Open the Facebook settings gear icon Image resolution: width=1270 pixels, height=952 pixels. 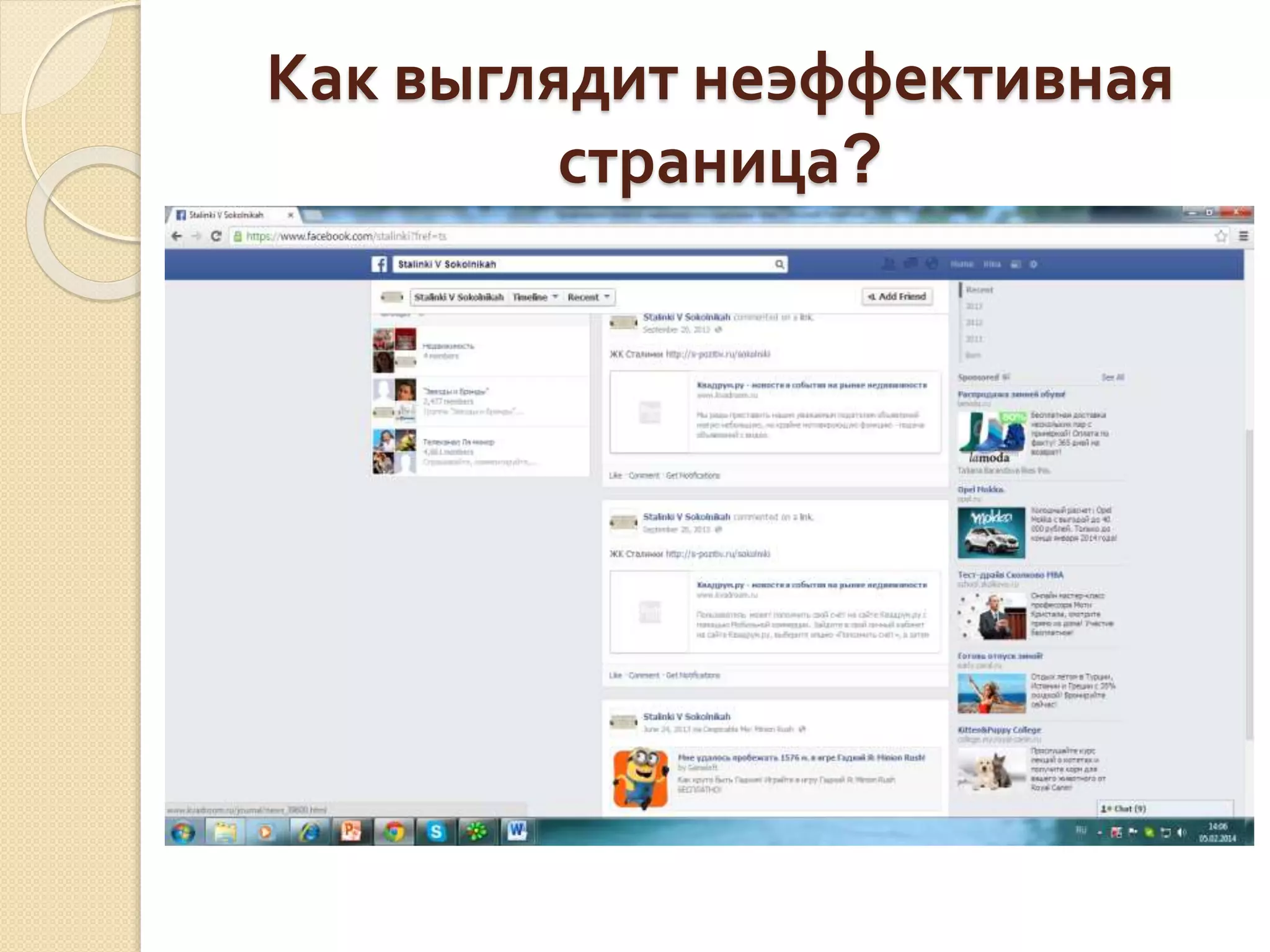[x=1033, y=265]
